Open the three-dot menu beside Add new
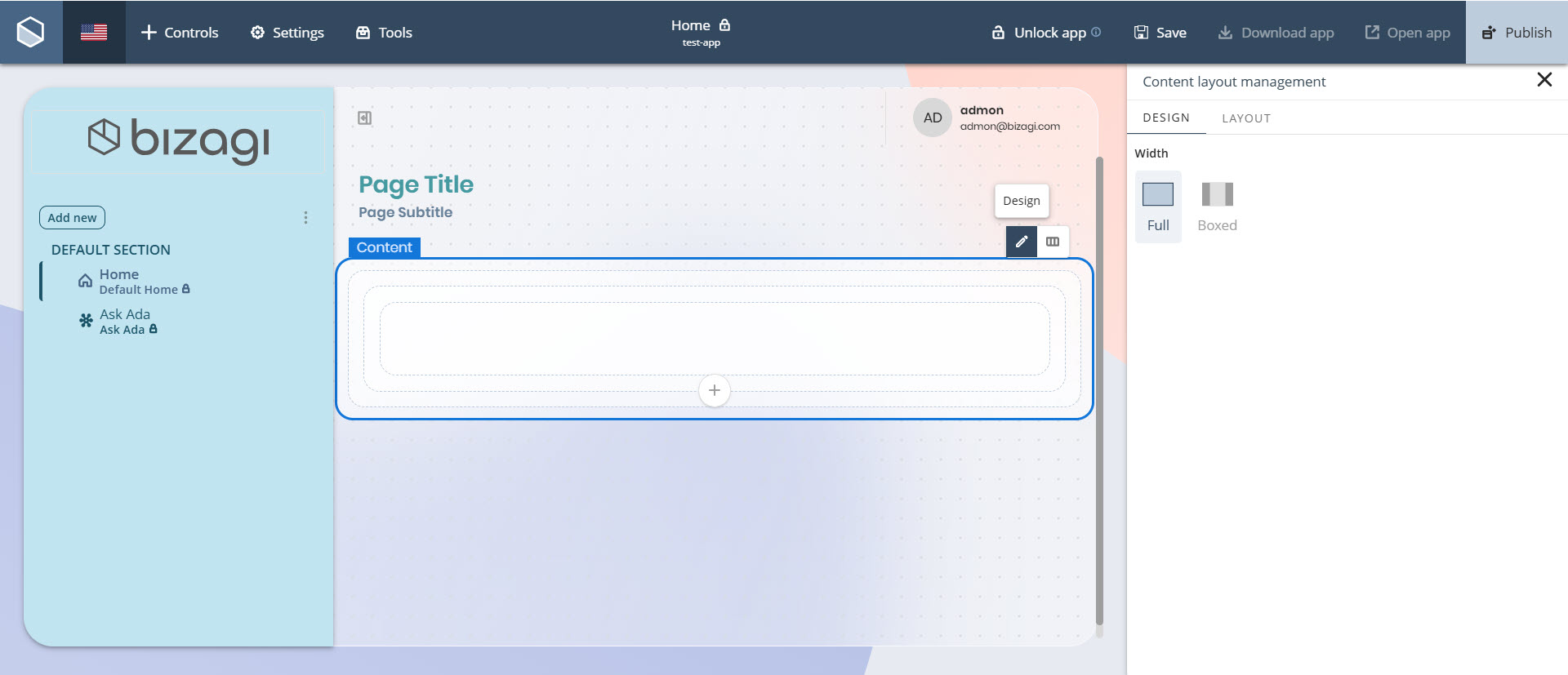This screenshot has width=1568, height=675. (305, 218)
